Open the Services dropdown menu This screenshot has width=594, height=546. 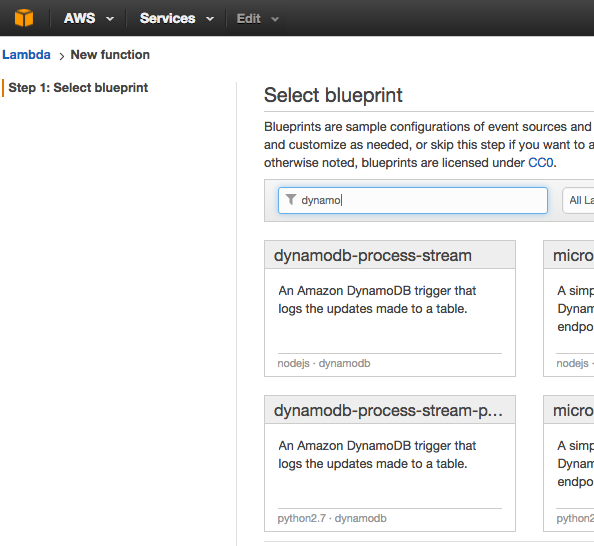pos(177,18)
